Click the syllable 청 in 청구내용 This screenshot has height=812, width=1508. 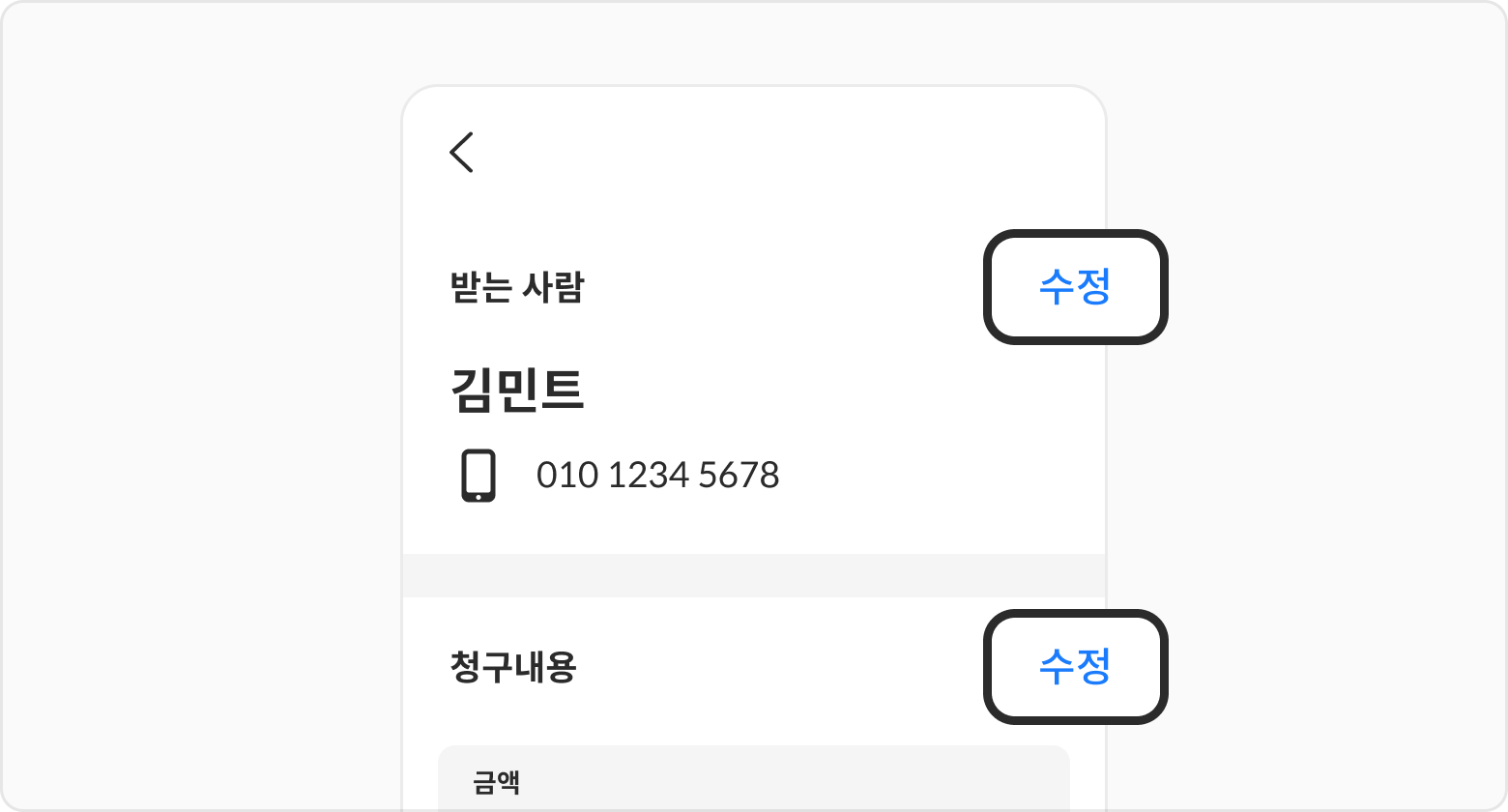(x=466, y=667)
